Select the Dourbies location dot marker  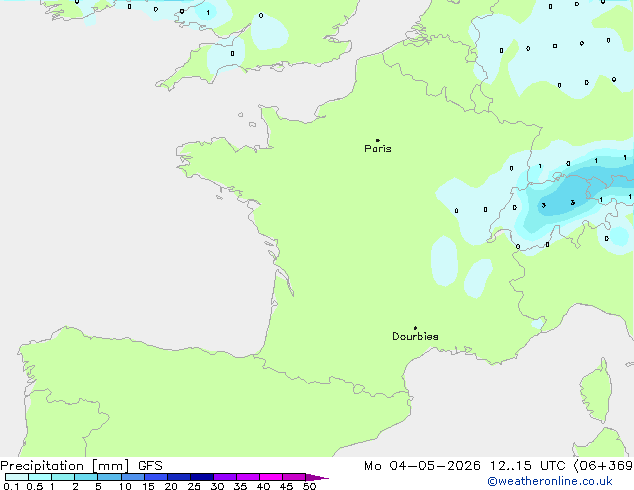[x=415, y=328]
